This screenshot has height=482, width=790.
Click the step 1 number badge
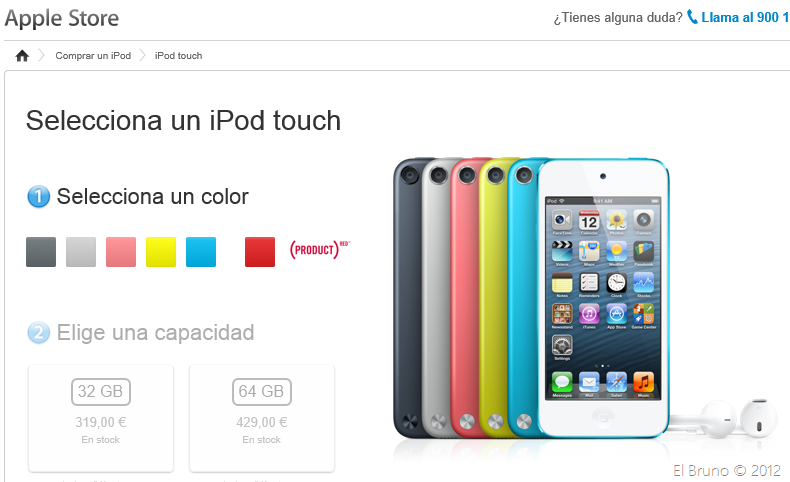(39, 196)
